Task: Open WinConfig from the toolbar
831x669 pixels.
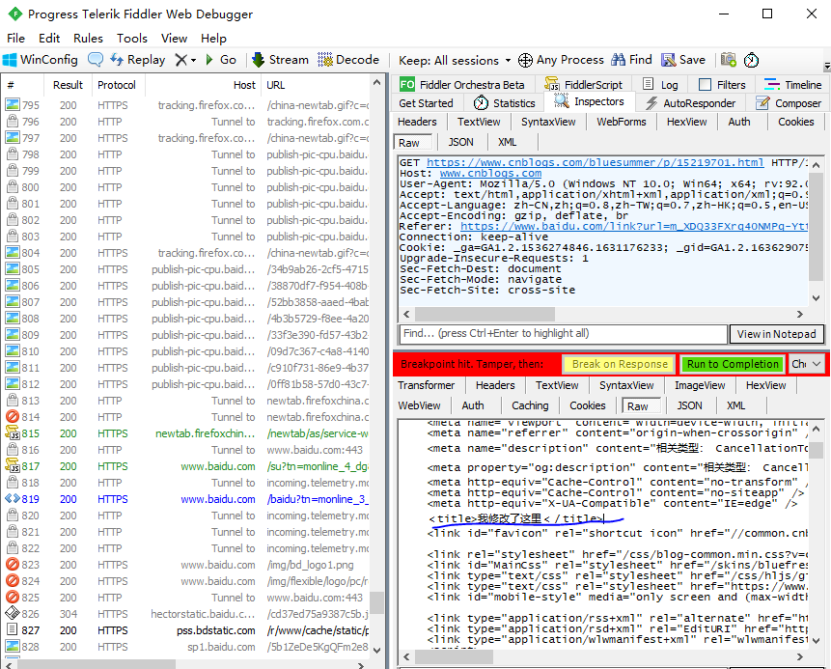Action: 40,60
